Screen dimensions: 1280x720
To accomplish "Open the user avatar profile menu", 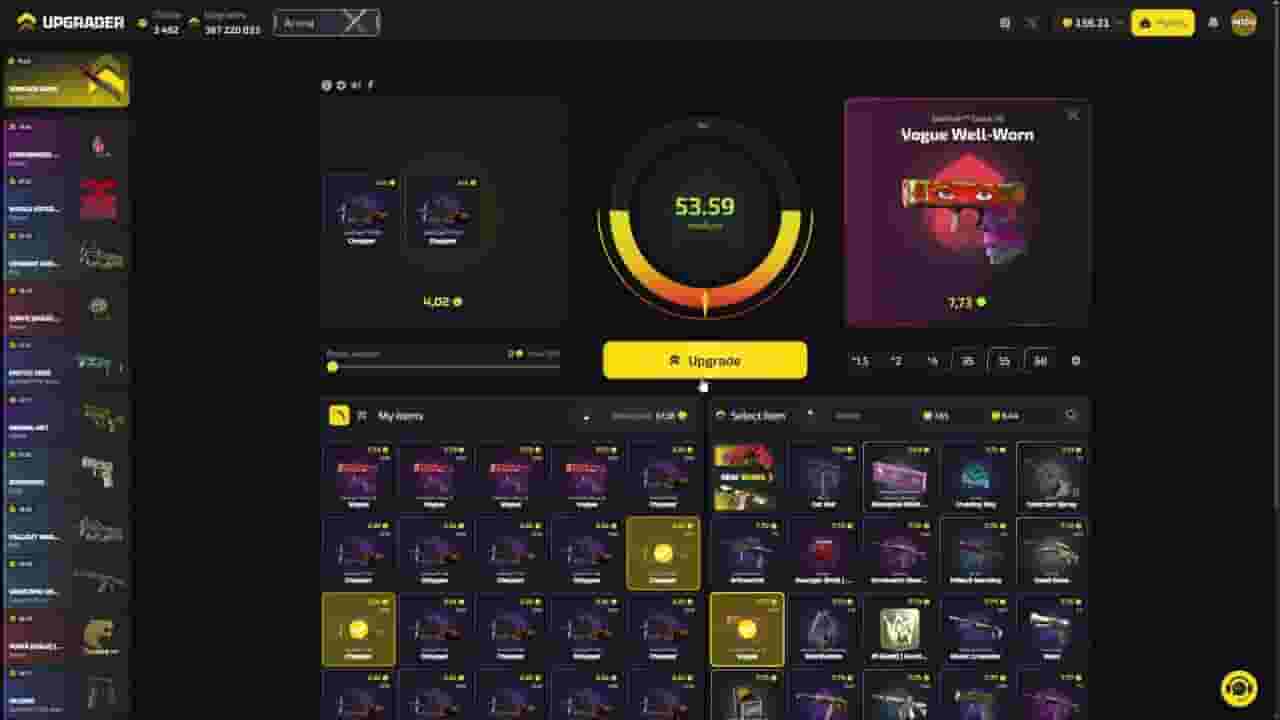I will (x=1244, y=22).
